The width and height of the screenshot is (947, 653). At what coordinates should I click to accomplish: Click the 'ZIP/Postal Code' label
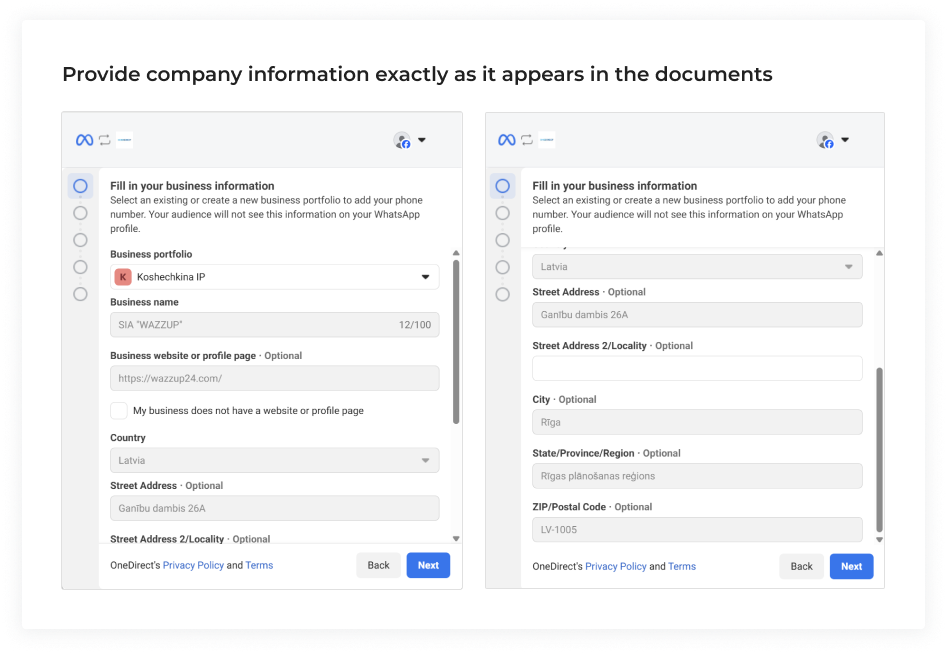[569, 507]
